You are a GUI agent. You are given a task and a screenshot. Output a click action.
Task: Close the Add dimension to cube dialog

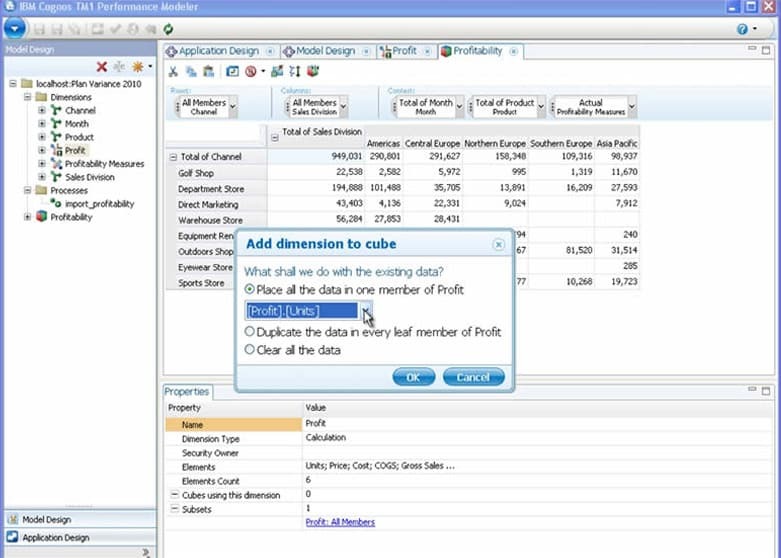[x=499, y=244]
